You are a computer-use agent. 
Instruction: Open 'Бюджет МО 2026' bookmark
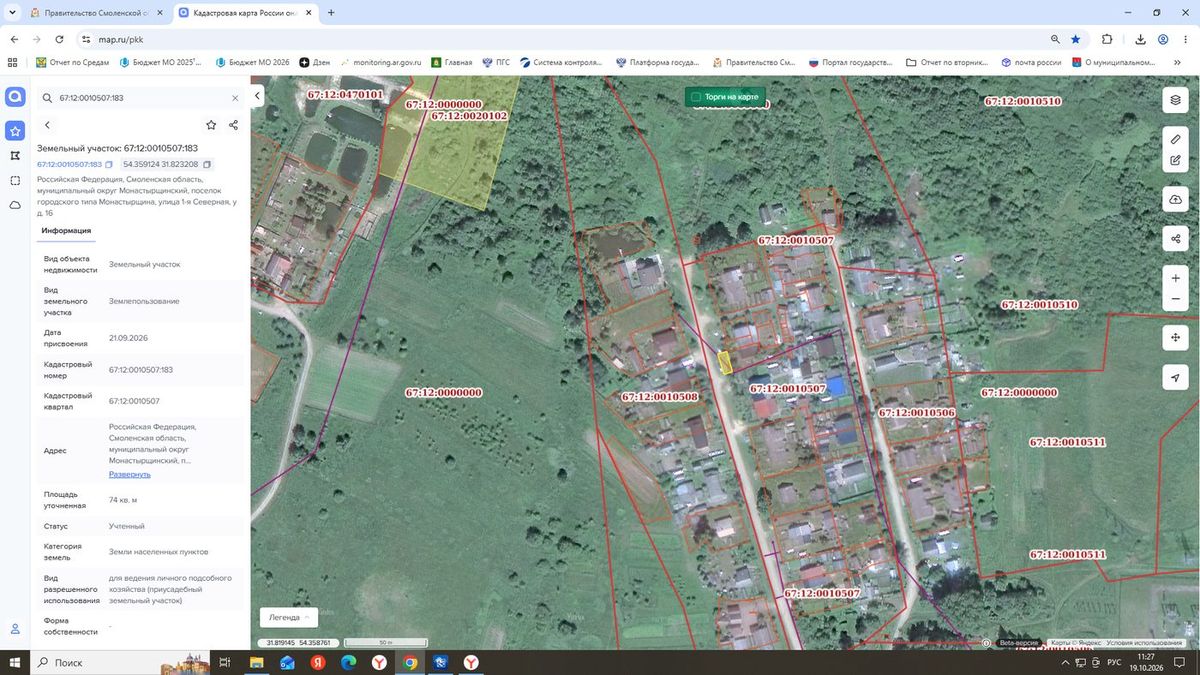[251, 62]
